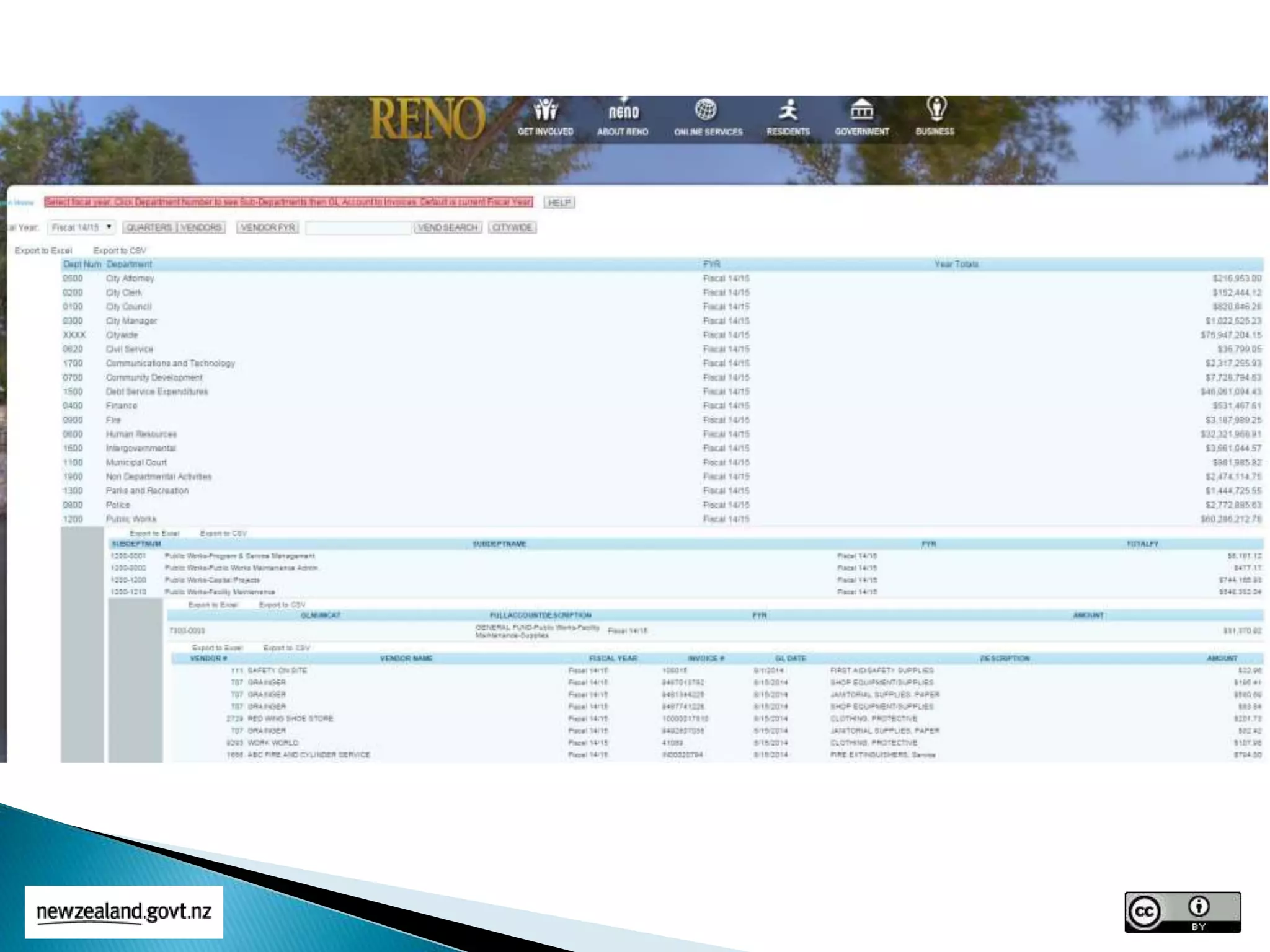Click the VEND SEARCH button

[448, 227]
